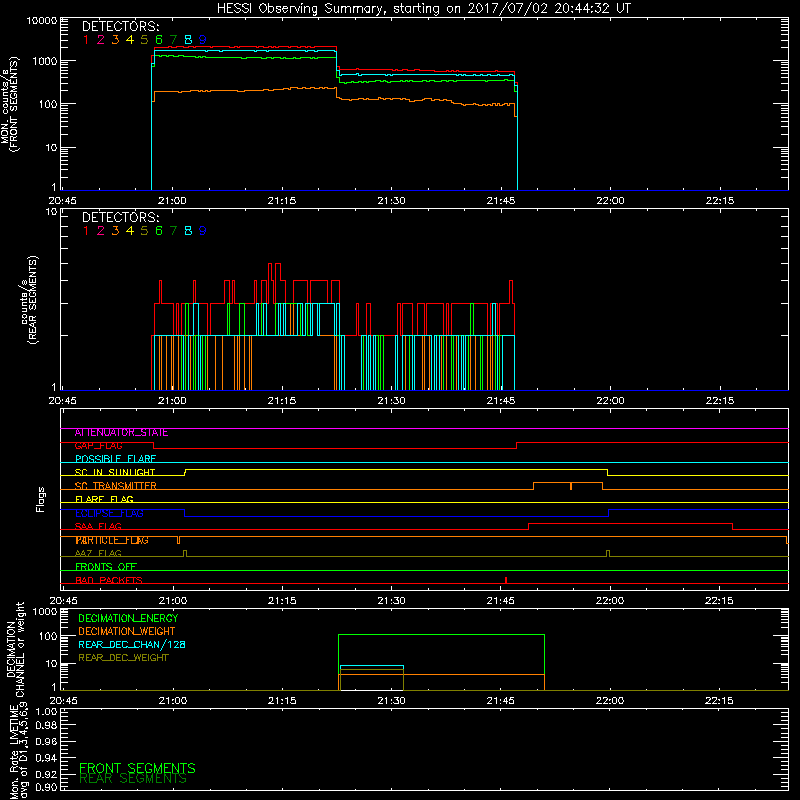
Task: Click the PARTICLE_FLAG label
Action: pos(112,540)
